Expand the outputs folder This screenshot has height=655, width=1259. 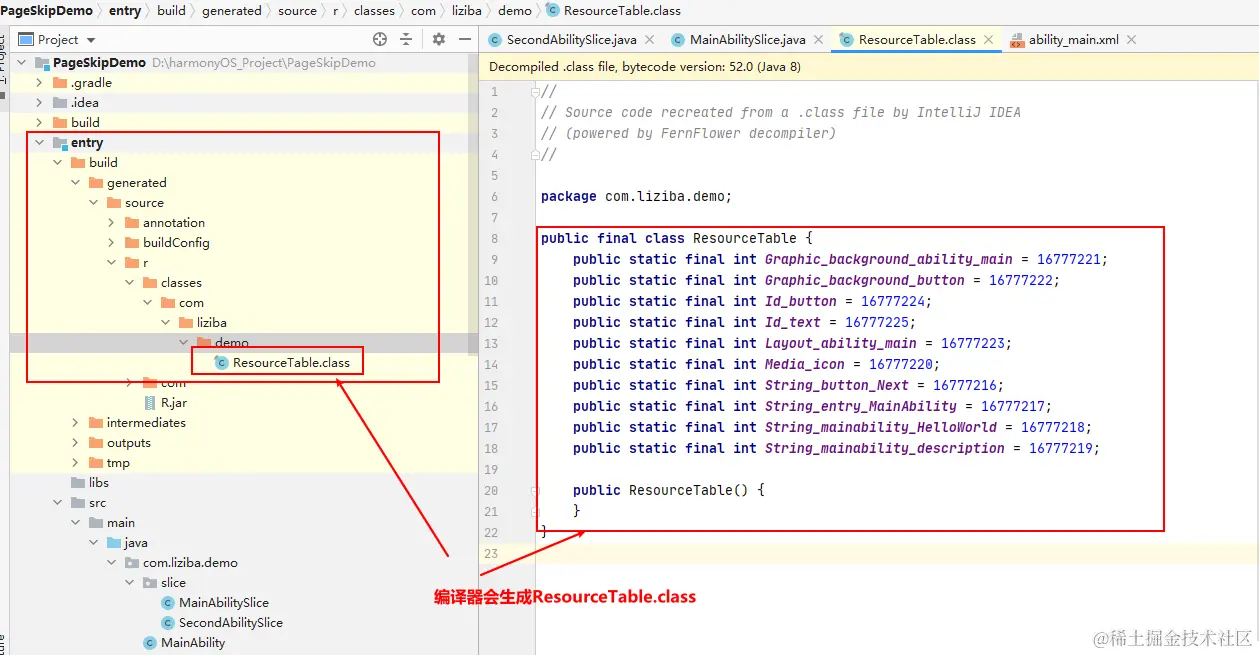pos(75,443)
